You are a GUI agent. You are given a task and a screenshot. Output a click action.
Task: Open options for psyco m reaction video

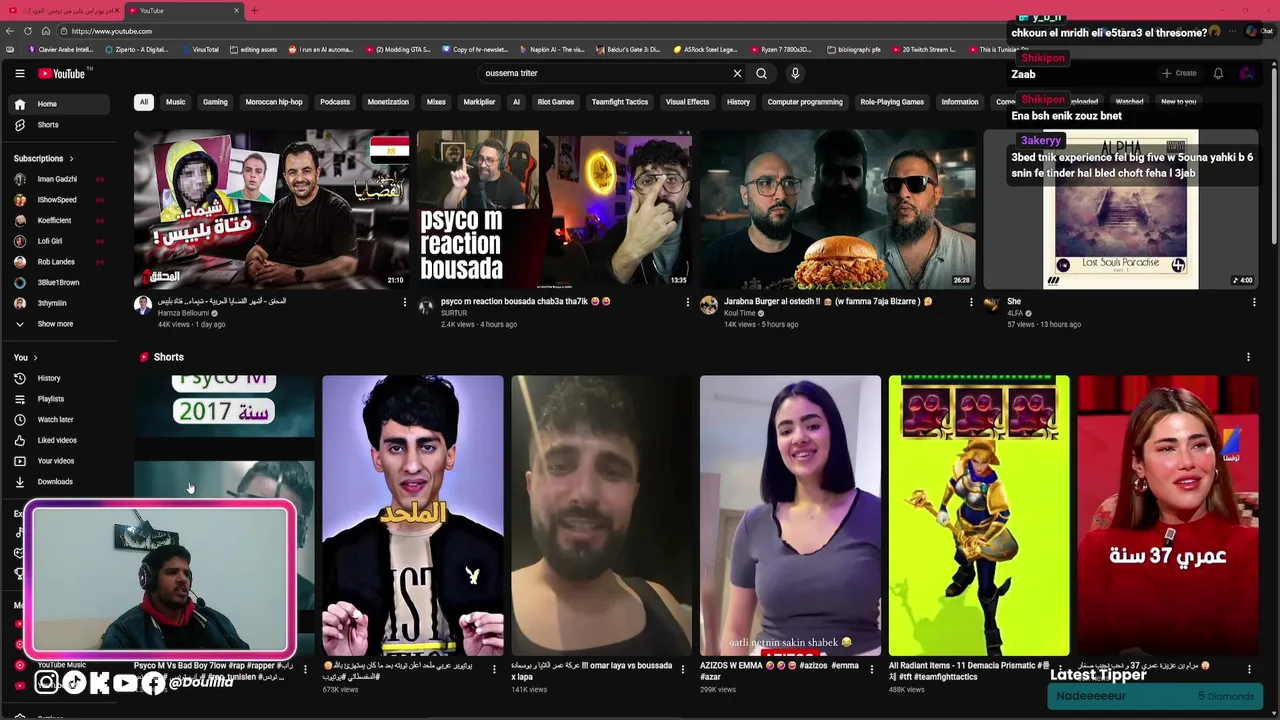pos(687,301)
